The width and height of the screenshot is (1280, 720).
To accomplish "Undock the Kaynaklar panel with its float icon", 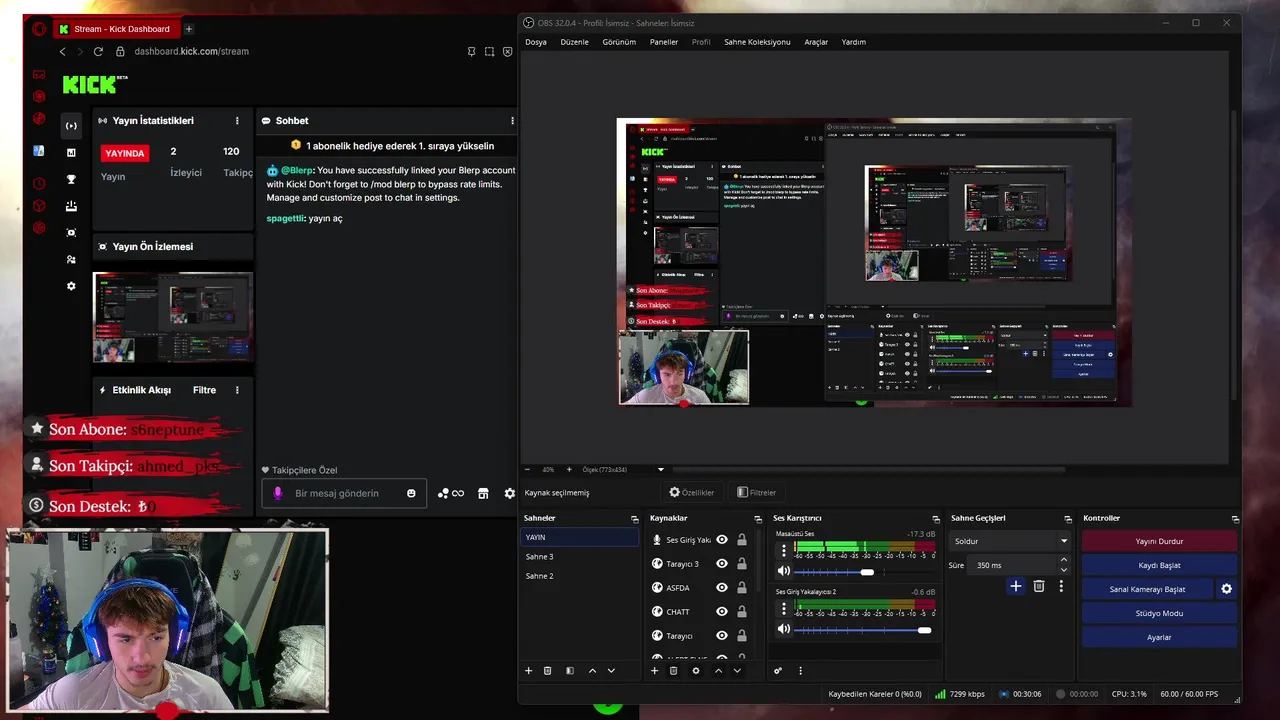I will (760, 519).
